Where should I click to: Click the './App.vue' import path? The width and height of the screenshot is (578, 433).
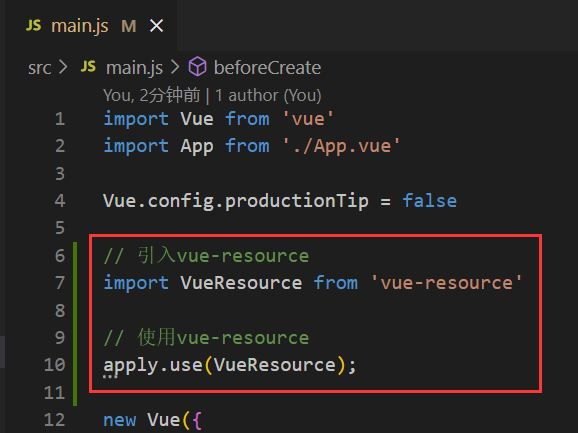(341, 146)
